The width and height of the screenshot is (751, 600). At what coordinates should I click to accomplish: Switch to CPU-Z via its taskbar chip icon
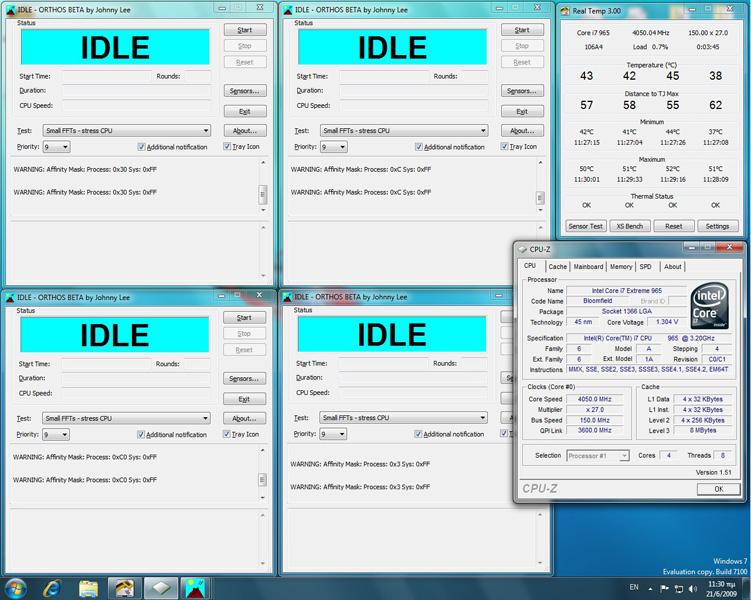(x=160, y=589)
